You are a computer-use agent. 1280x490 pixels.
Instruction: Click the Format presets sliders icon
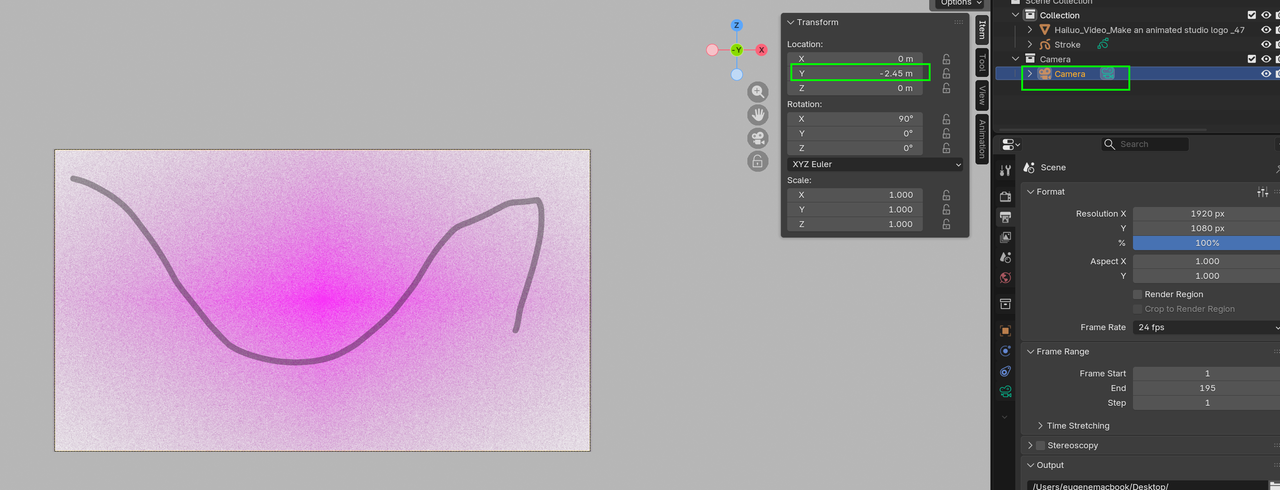(1263, 191)
